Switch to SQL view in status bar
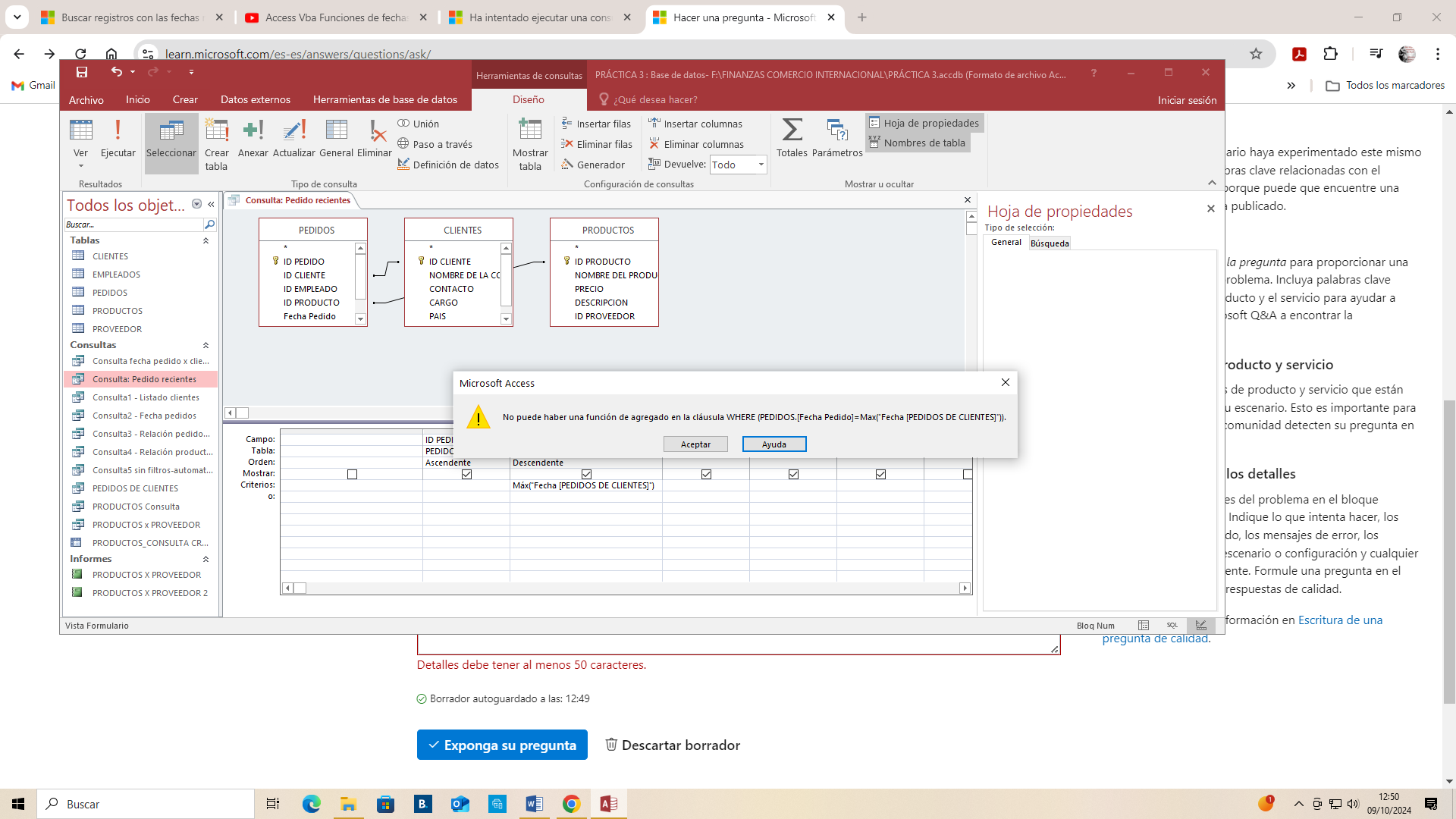The height and width of the screenshot is (819, 1456). pyautogui.click(x=1172, y=626)
